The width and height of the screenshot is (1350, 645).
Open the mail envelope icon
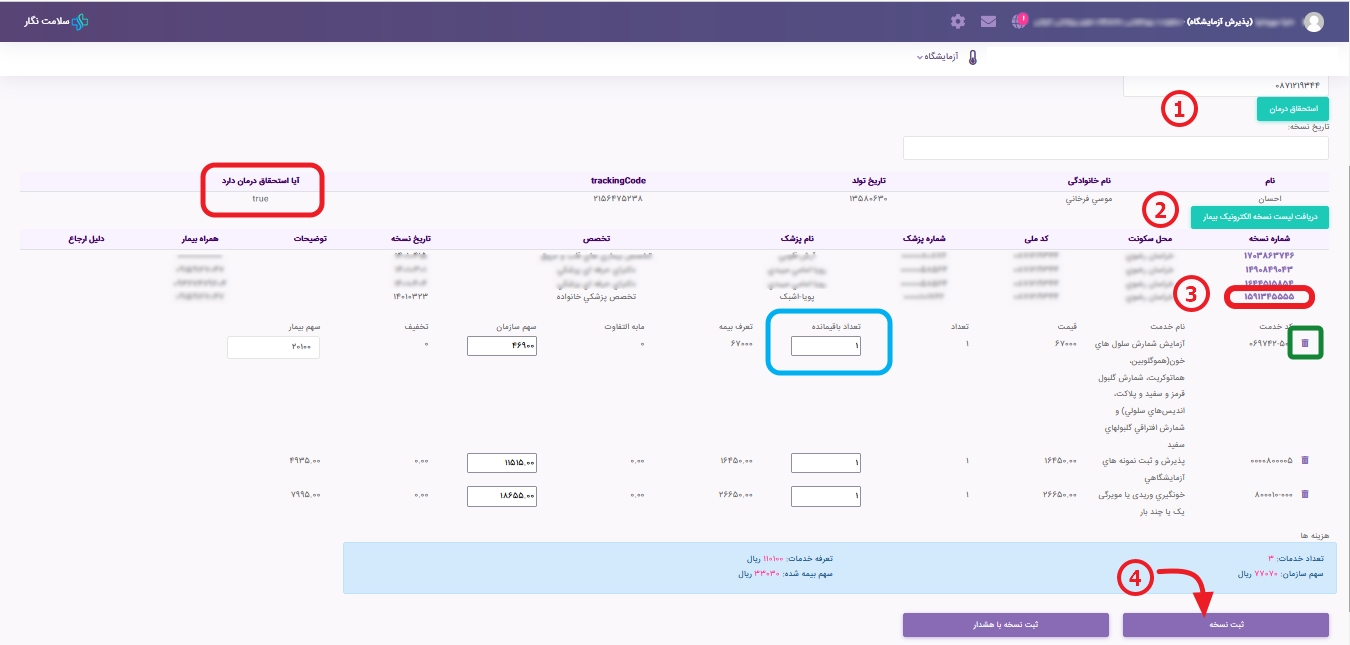click(x=988, y=21)
